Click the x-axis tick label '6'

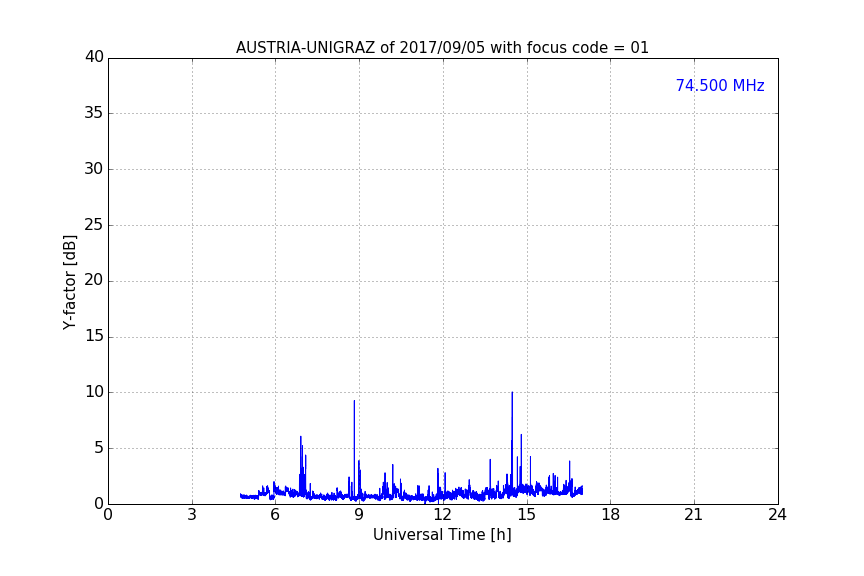click(275, 515)
